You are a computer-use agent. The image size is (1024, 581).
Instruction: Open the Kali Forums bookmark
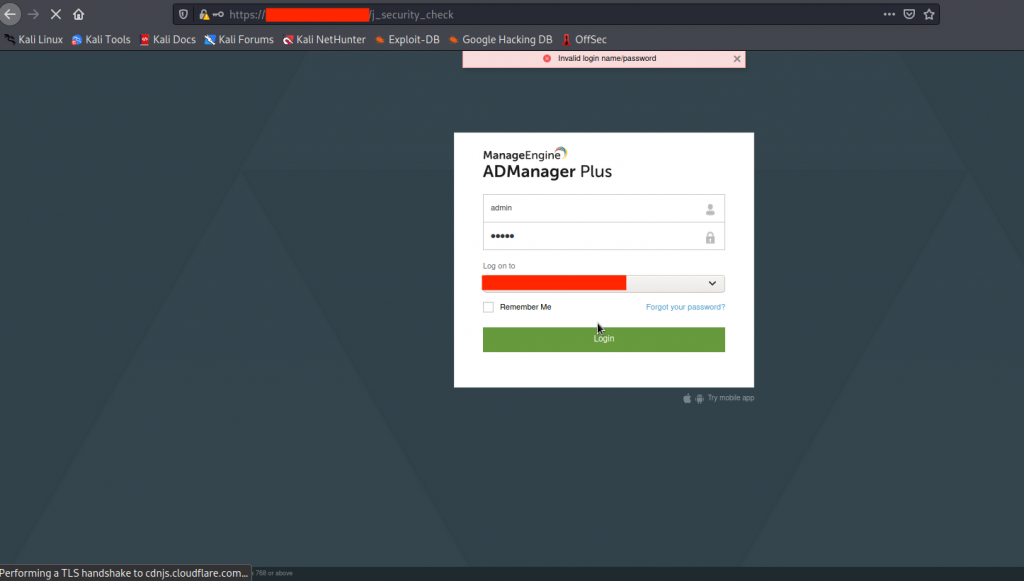(x=239, y=39)
